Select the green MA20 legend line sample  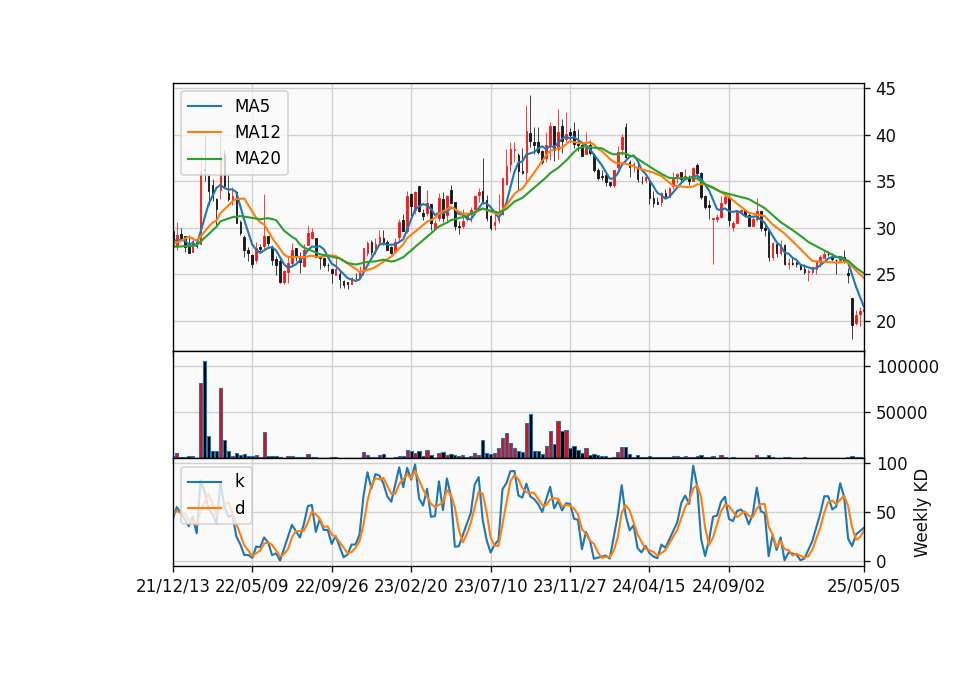point(204,158)
